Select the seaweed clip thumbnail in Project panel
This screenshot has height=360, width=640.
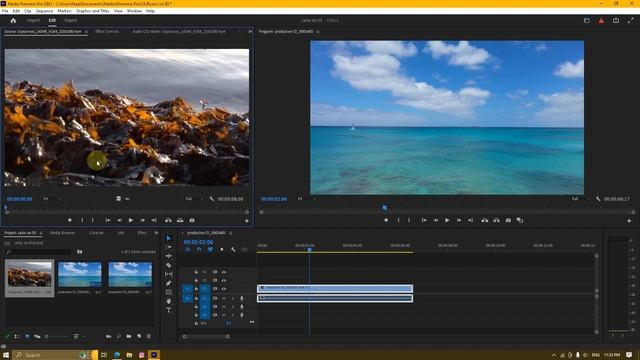[x=29, y=274]
